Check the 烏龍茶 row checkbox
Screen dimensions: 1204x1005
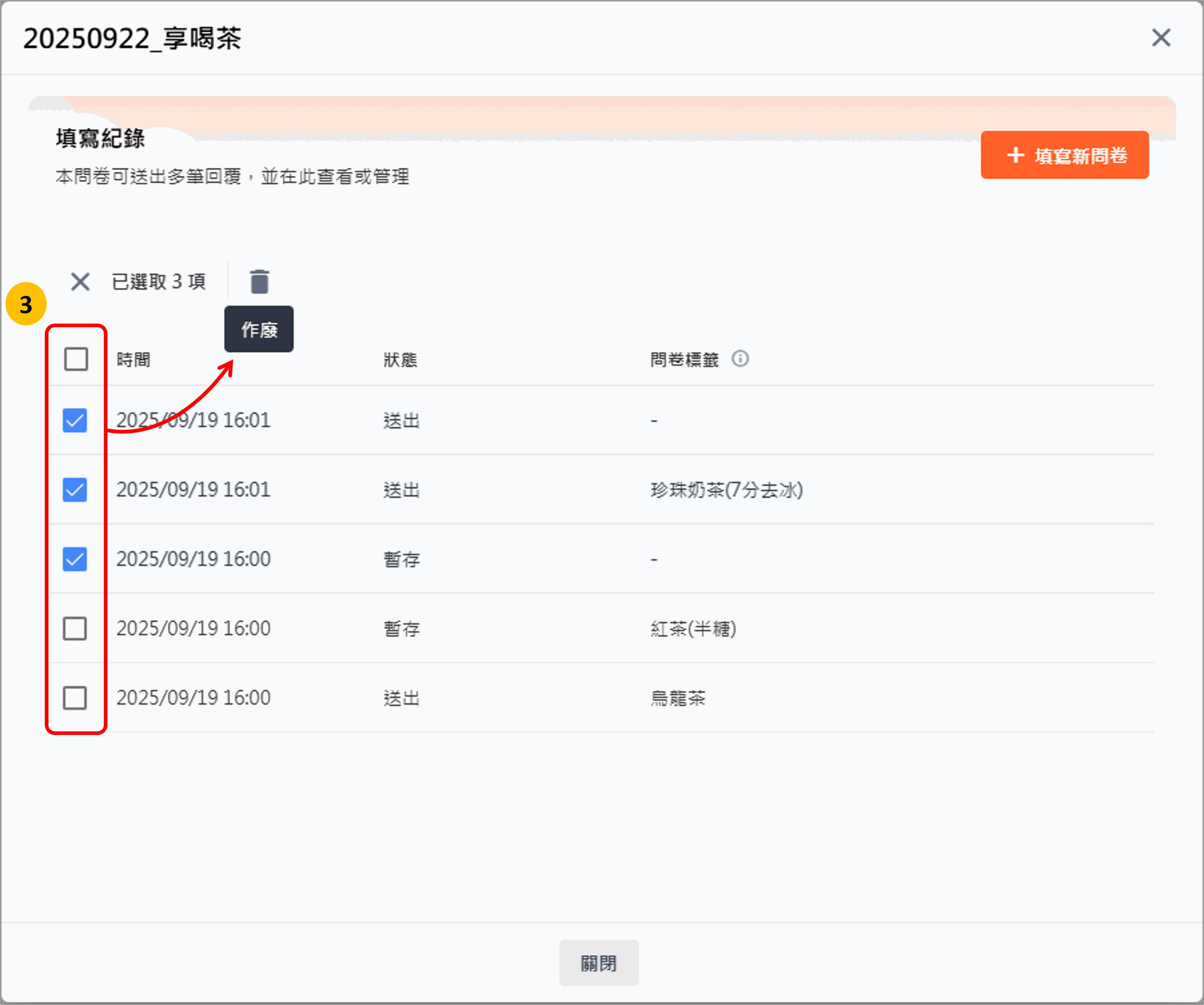(x=75, y=698)
